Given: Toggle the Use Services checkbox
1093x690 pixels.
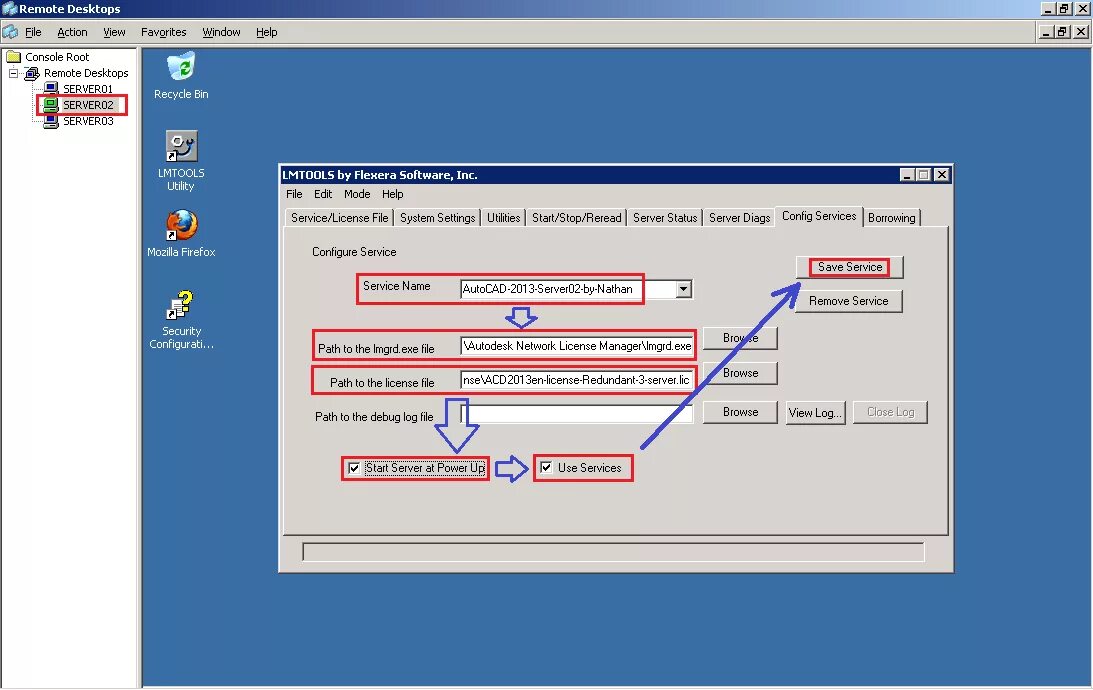Looking at the screenshot, I should click(546, 468).
